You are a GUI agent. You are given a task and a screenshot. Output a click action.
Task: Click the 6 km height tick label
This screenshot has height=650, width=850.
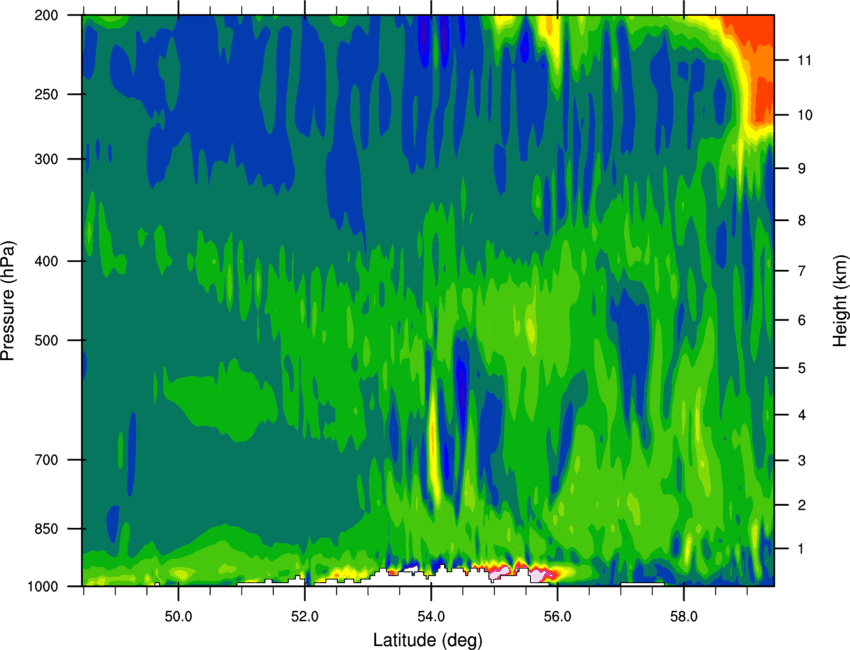pyautogui.click(x=802, y=320)
